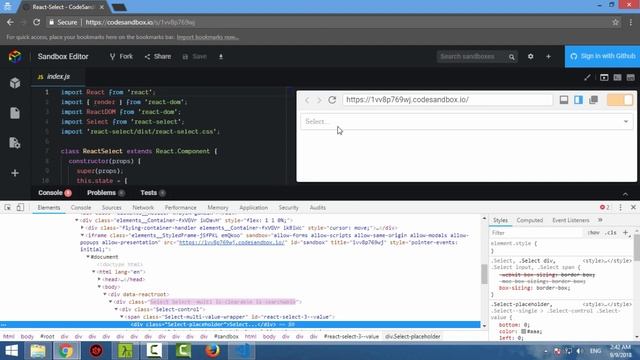
Task: Dock preview to bottom icon
Action: (x=564, y=100)
